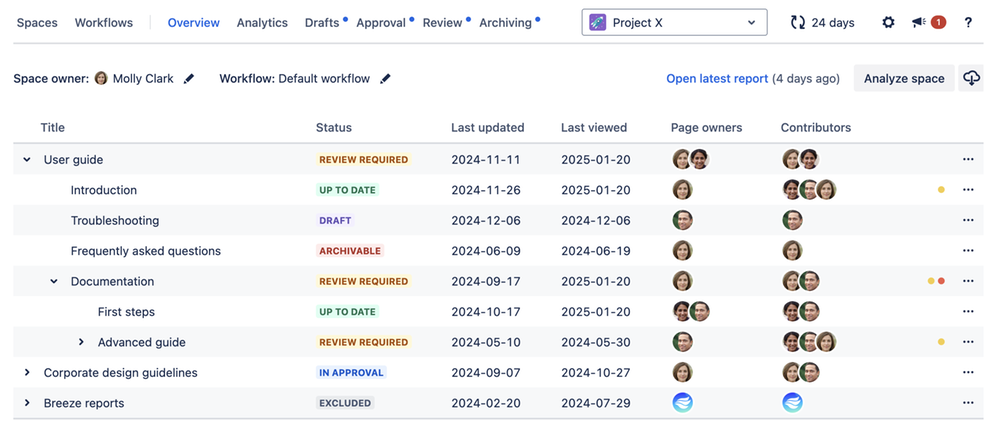Screen dimensions: 999x432
Task: Open the User guide row more actions menu
Action: click(x=968, y=159)
